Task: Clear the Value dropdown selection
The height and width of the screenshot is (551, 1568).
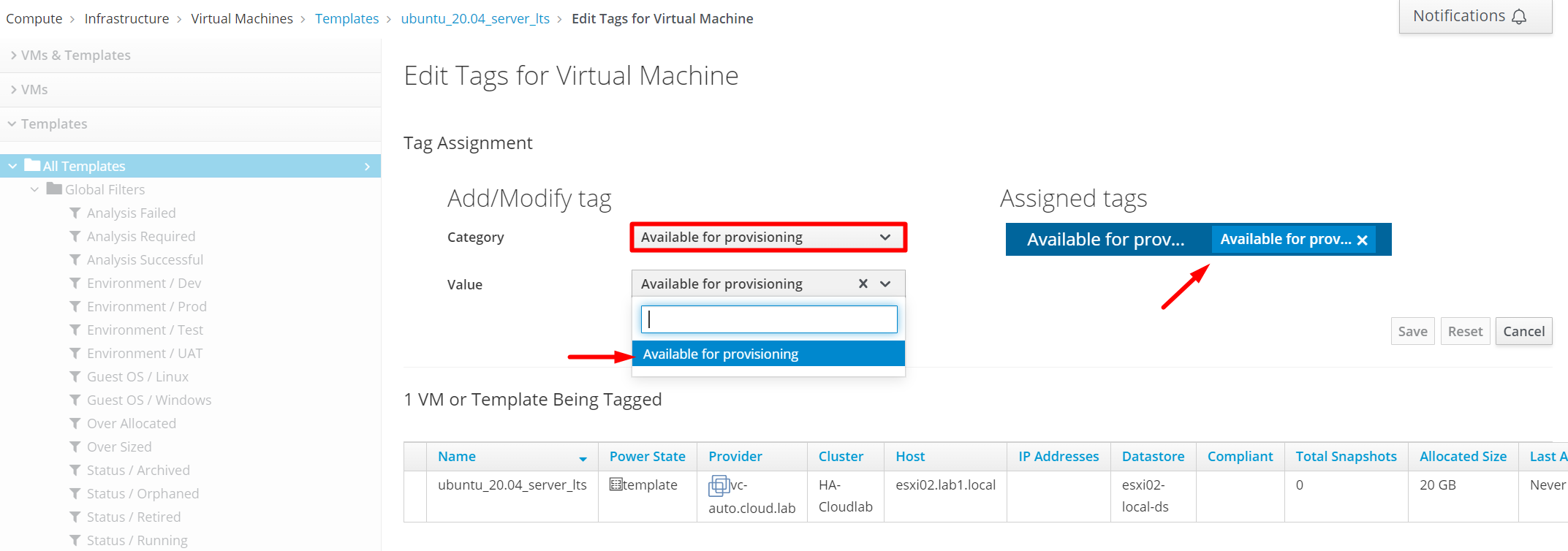Action: (x=863, y=284)
